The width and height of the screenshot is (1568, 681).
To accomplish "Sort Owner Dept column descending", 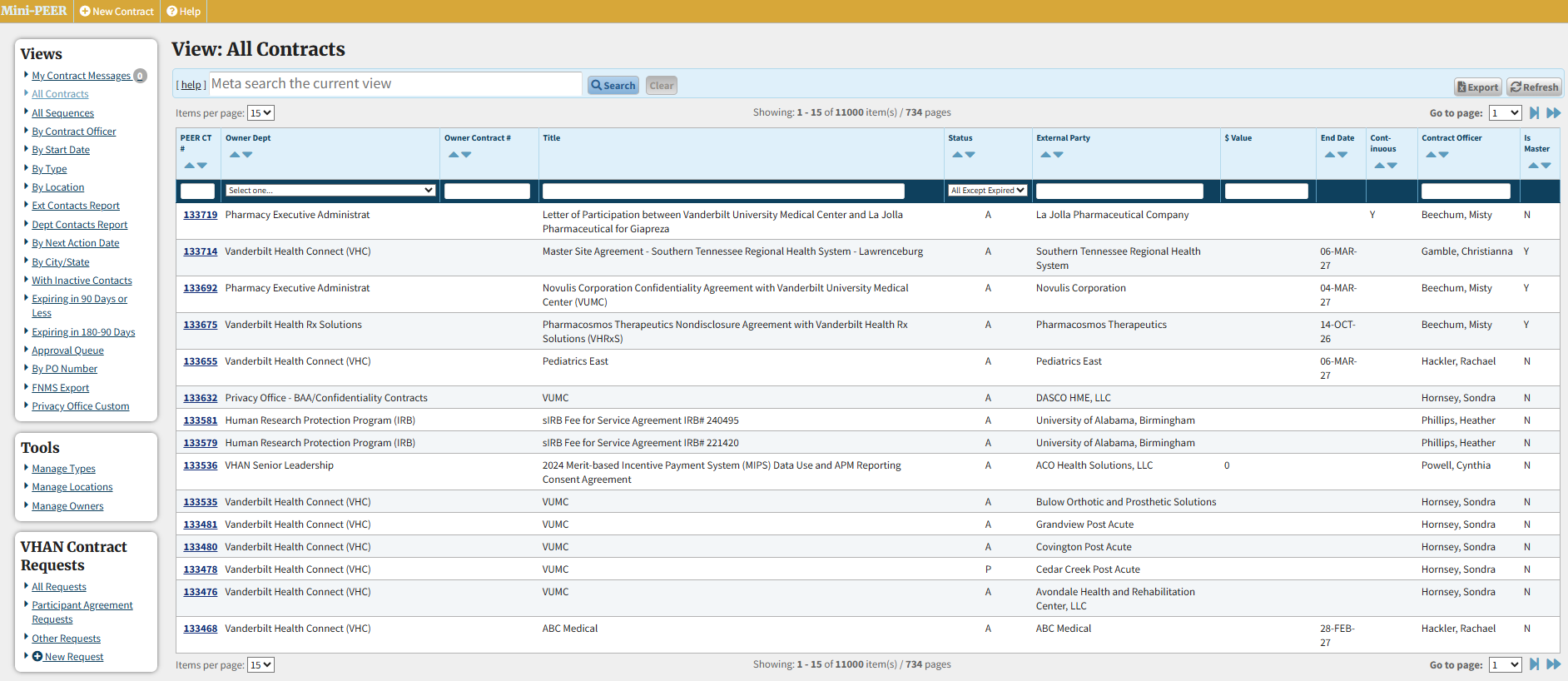I will [247, 155].
